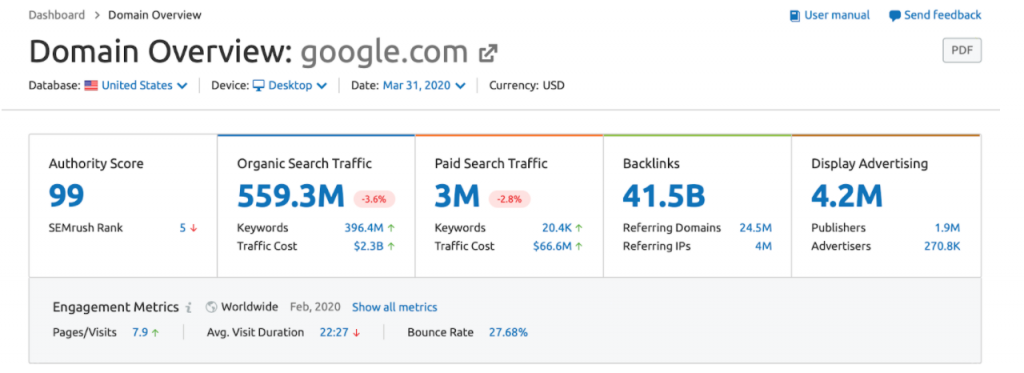Click the Send feedback speech bubble icon
The height and width of the screenshot is (373, 1024).
coord(895,16)
